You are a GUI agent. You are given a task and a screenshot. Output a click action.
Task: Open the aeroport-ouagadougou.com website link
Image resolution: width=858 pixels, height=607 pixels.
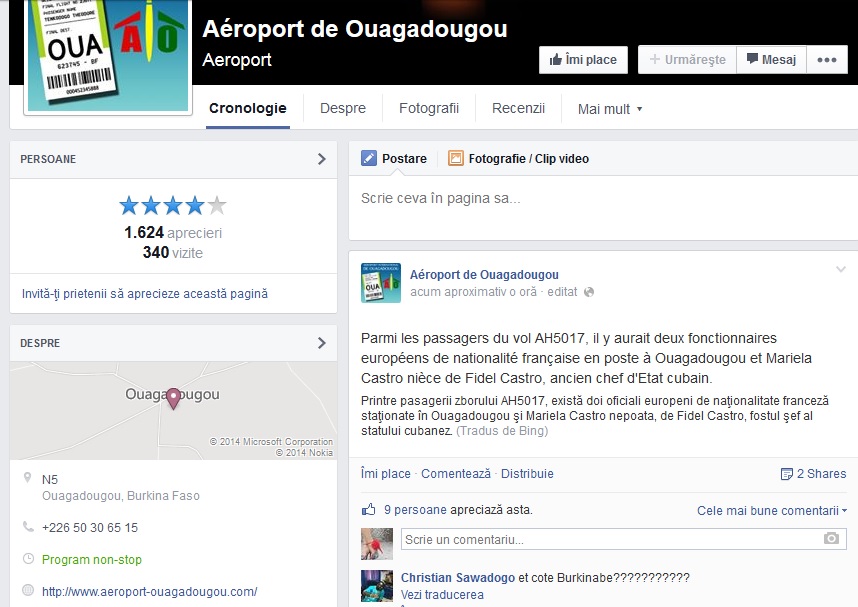click(149, 591)
